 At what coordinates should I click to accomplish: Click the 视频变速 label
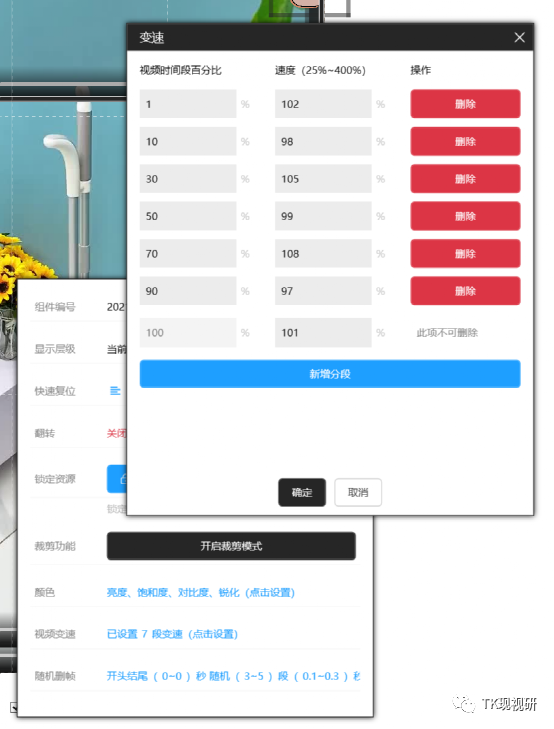(55, 634)
